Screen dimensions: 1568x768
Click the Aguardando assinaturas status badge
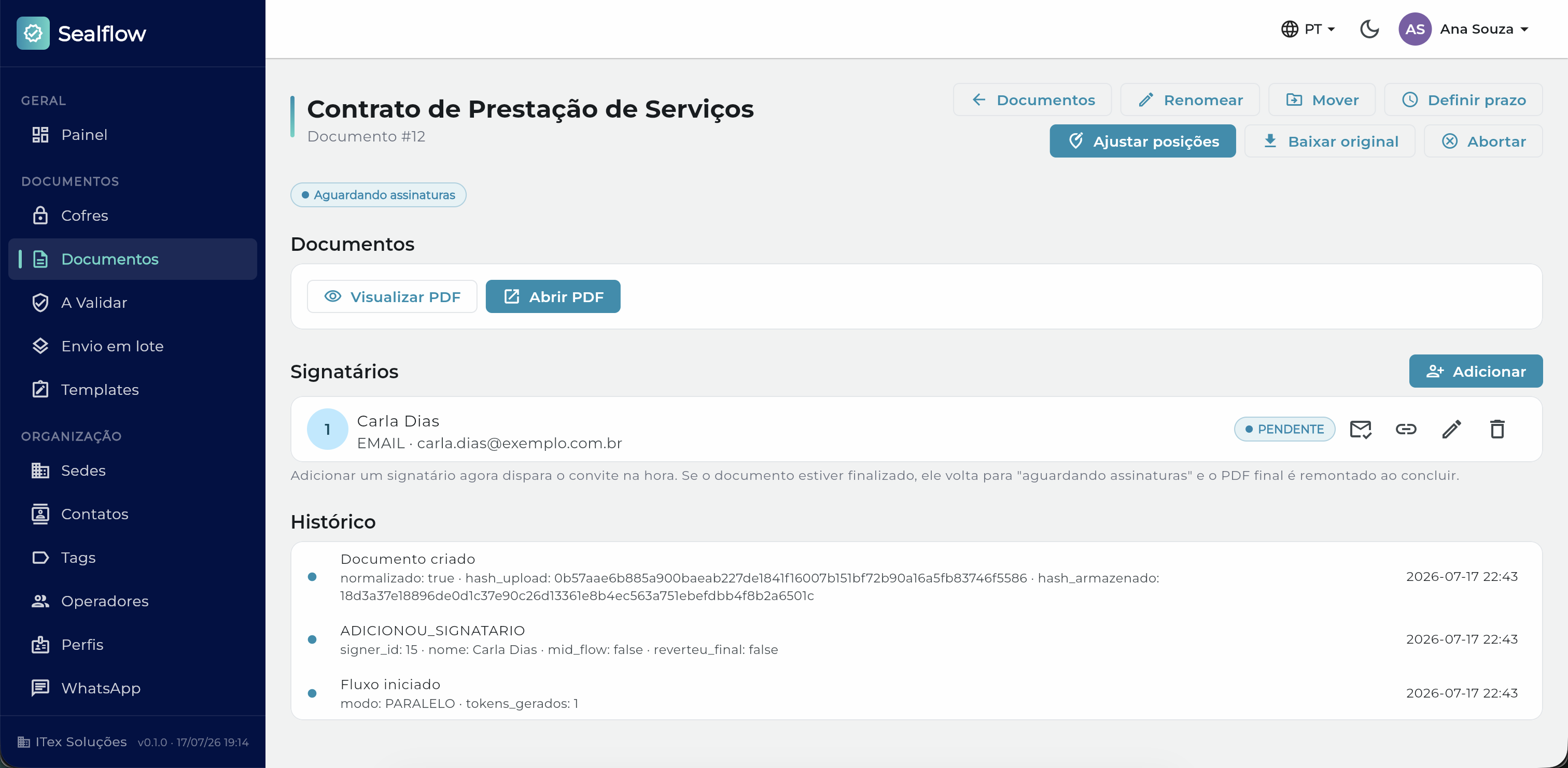378,195
